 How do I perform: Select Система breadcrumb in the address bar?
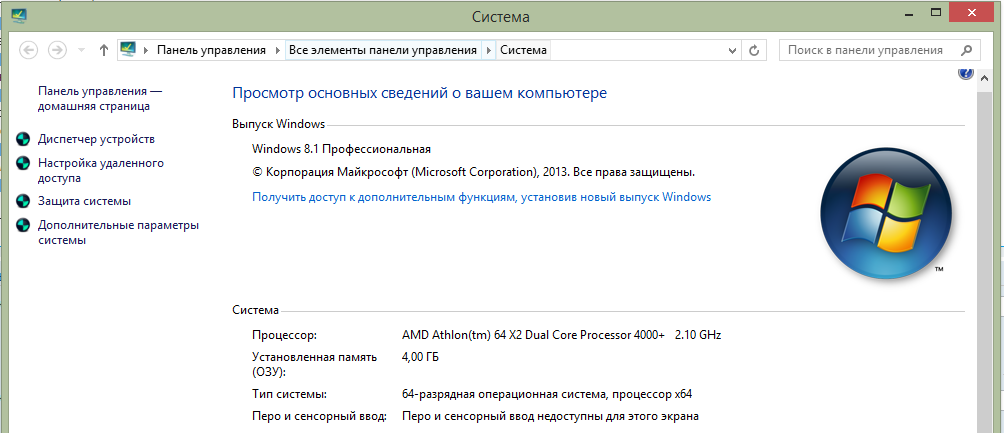(523, 50)
